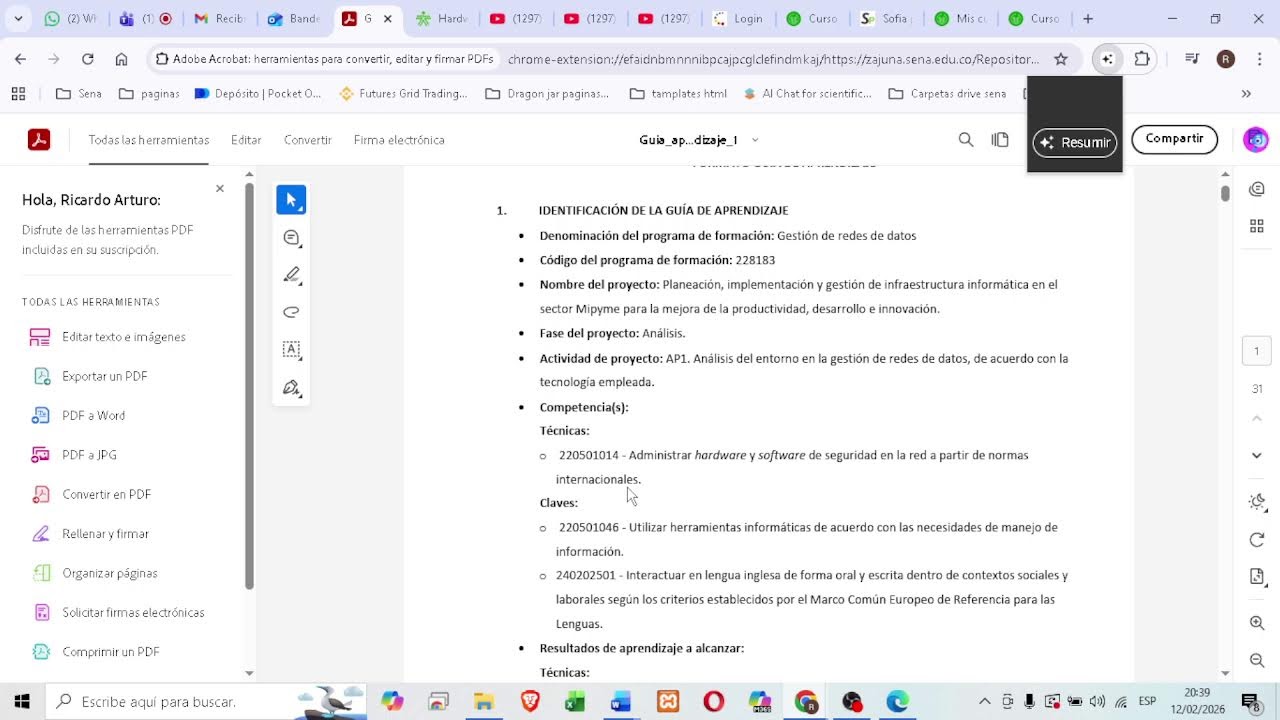The image size is (1280, 720).
Task: Close the active Acrobat browser tab
Action: pyautogui.click(x=387, y=18)
